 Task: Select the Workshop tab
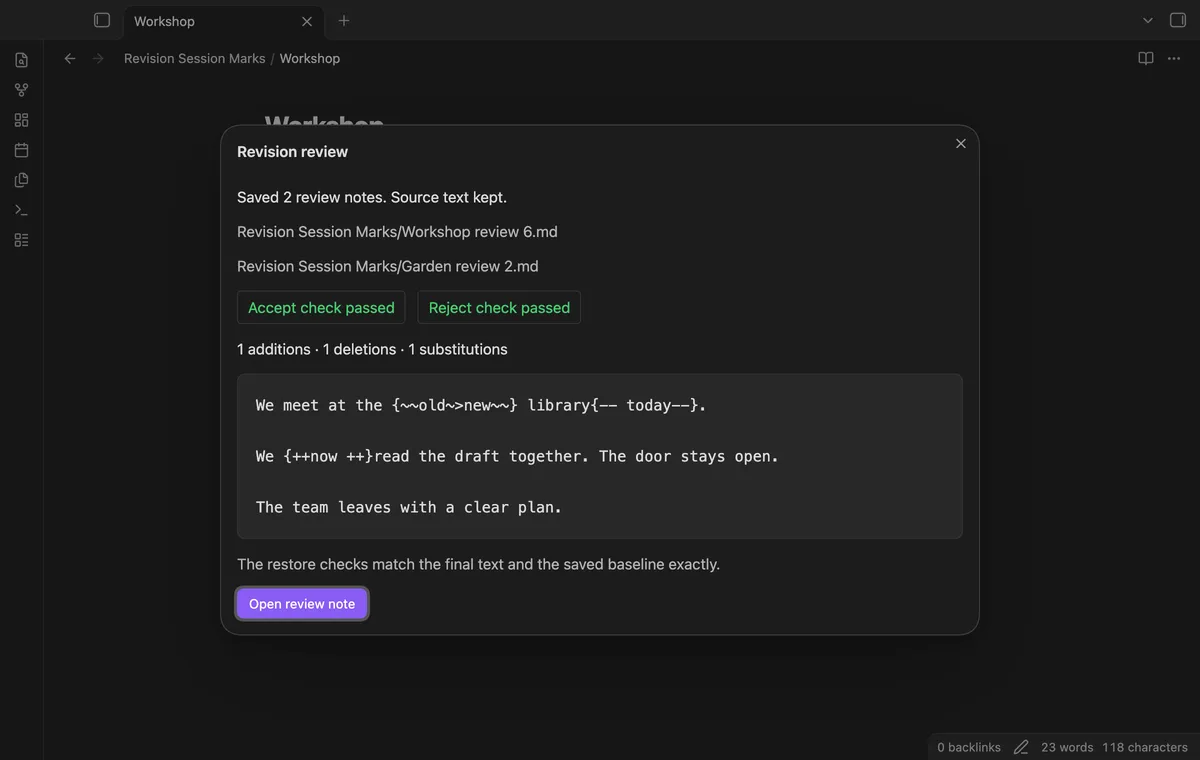tap(222, 21)
